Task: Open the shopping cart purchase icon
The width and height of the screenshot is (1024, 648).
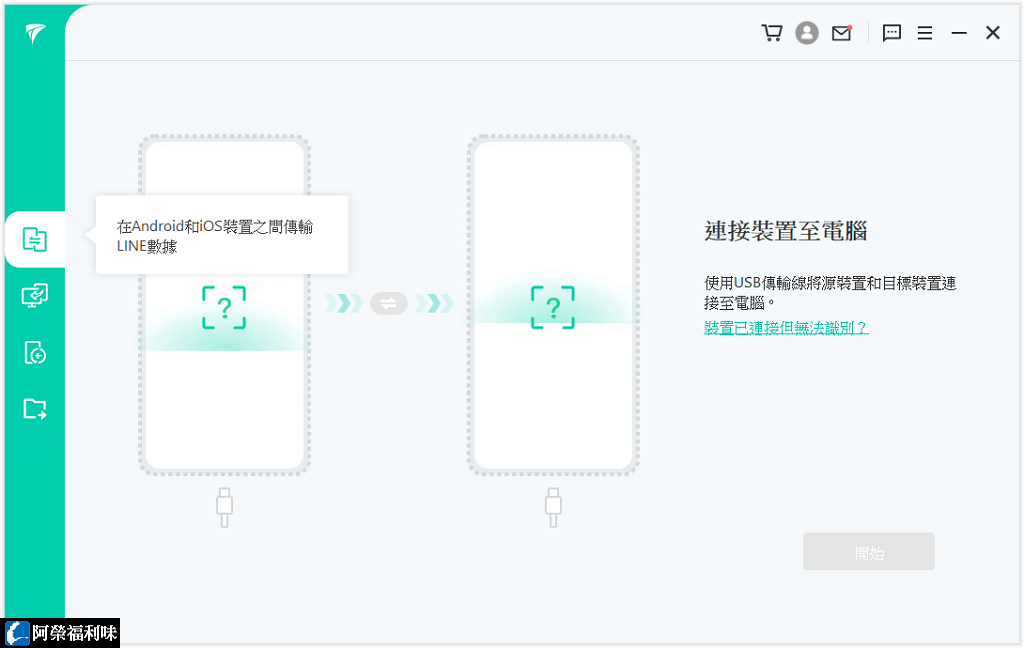Action: click(x=772, y=33)
